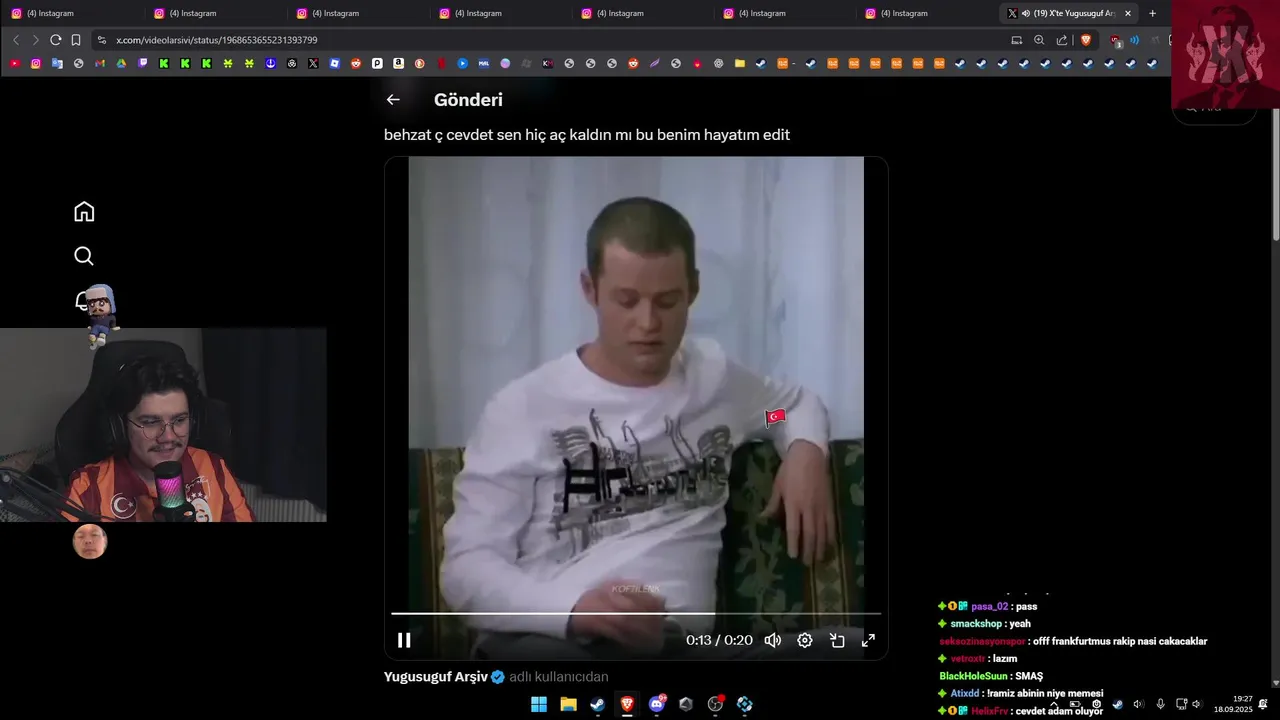Click the system tray microphone icon
The width and height of the screenshot is (1280, 720).
click(1160, 704)
